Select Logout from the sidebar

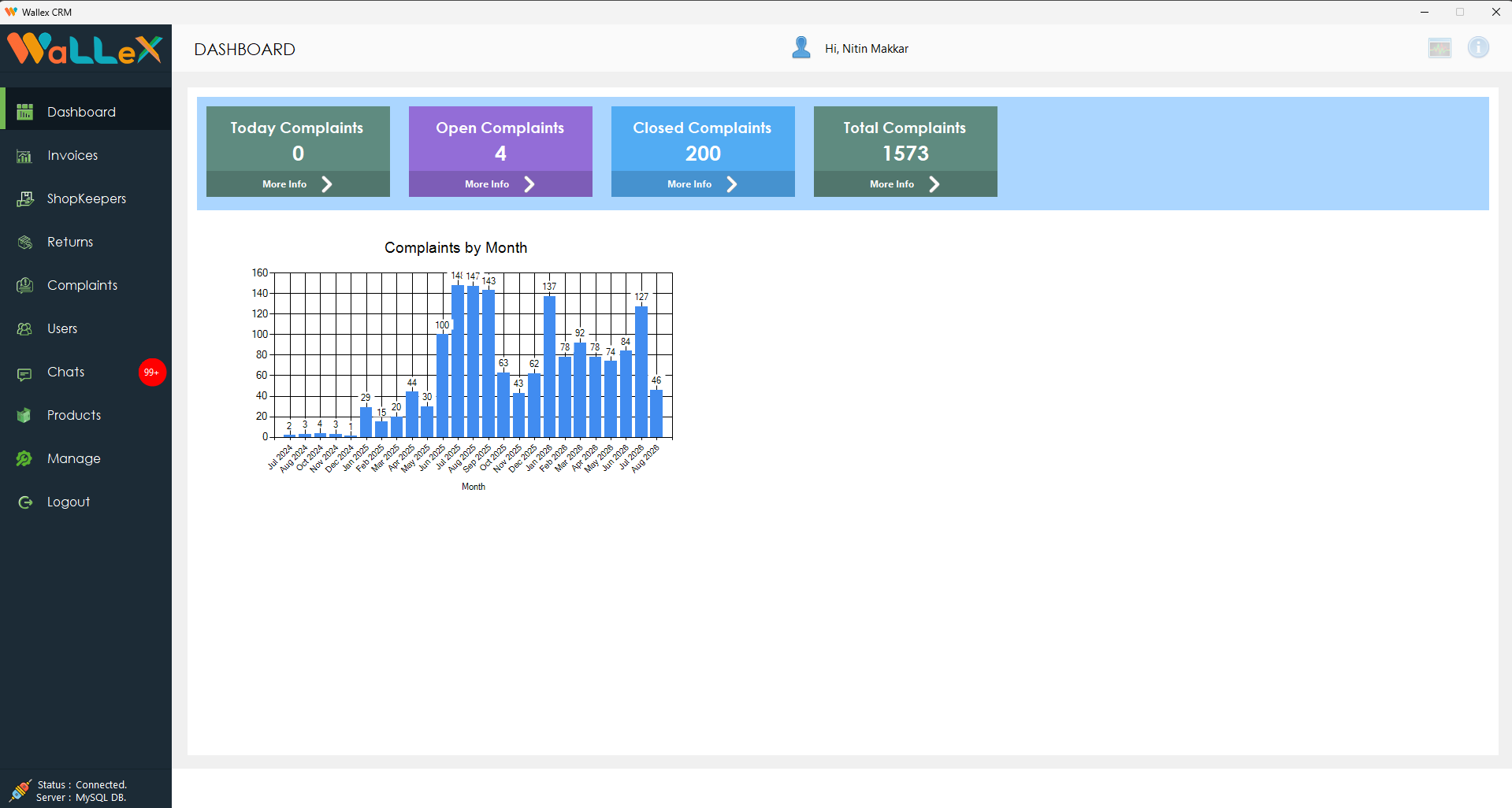coord(86,502)
